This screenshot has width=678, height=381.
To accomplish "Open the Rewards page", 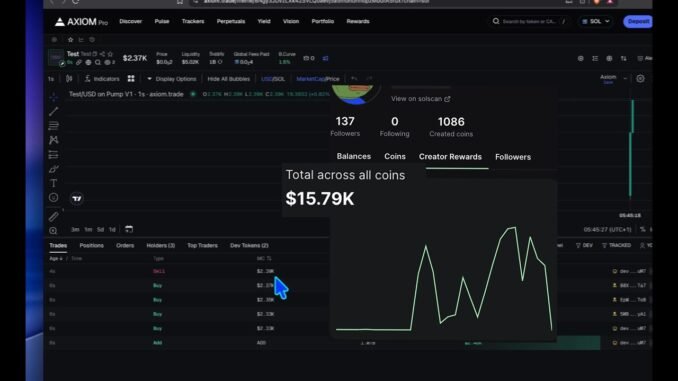I will pos(358,21).
